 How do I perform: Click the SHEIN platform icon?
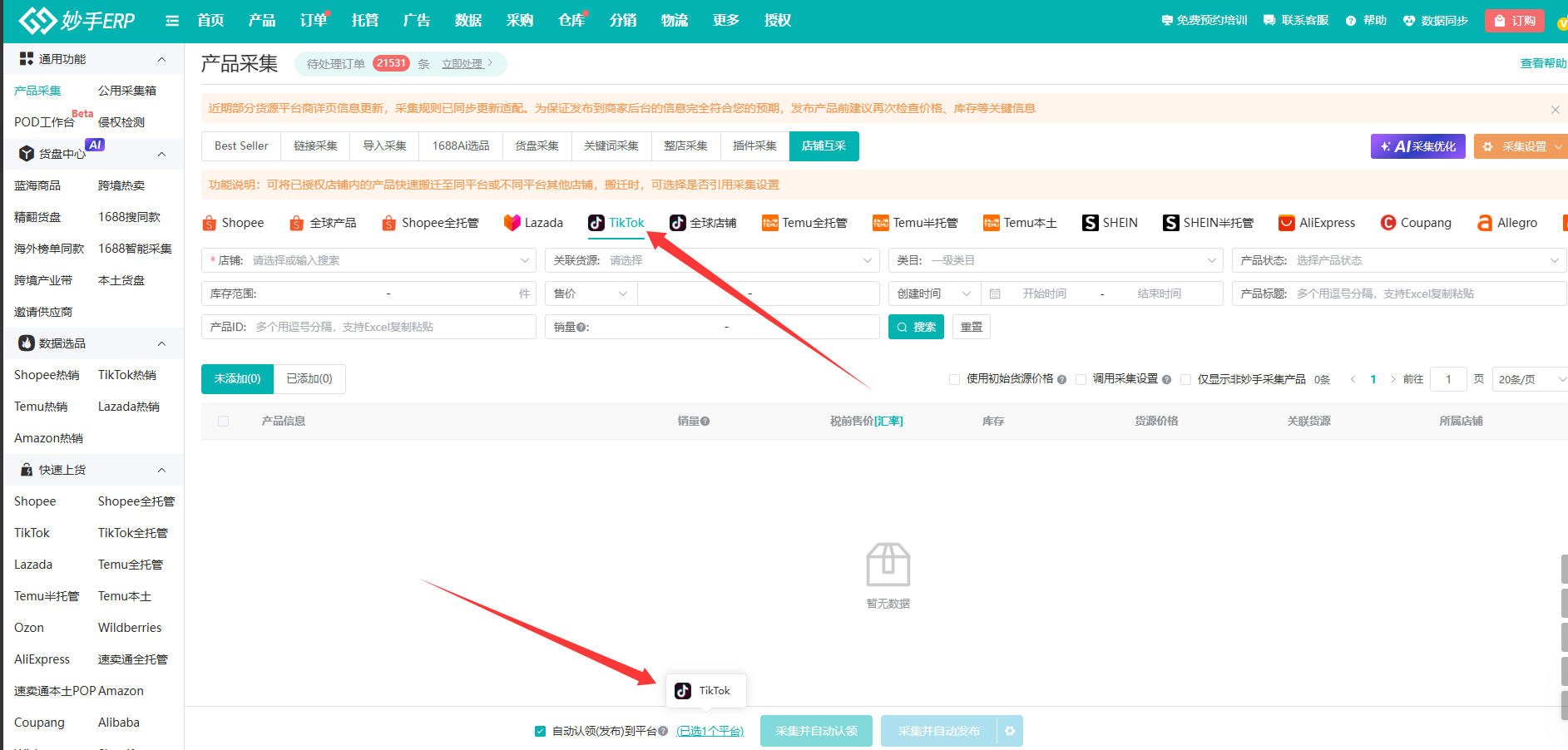click(1090, 223)
